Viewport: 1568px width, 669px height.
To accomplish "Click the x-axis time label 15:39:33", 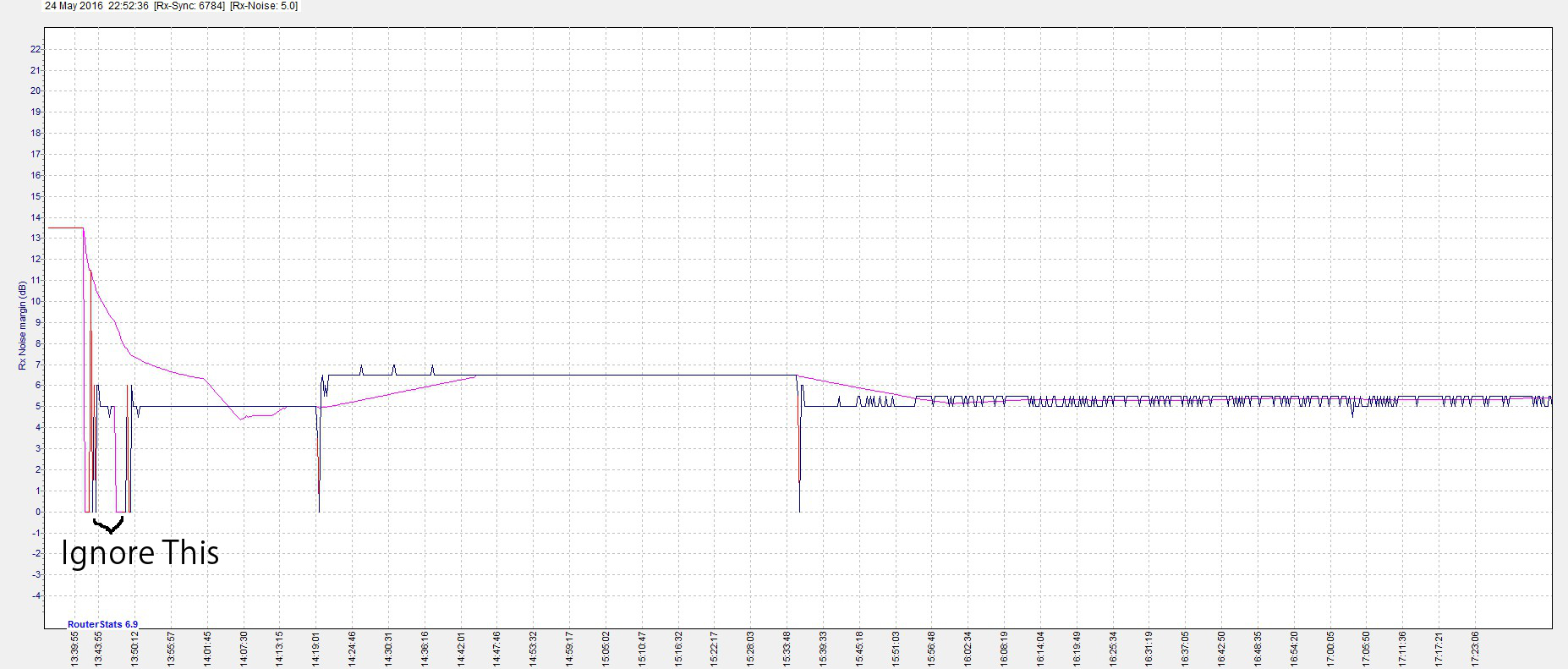I will coord(825,650).
